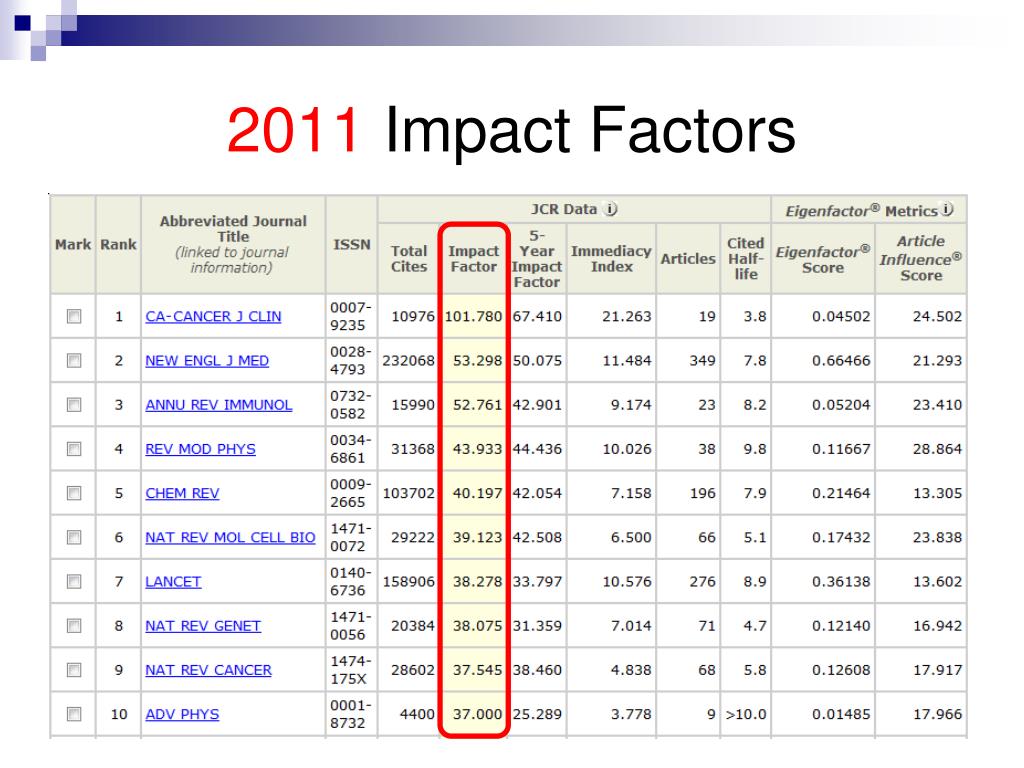Check the Mark box for NEW ENGL J MED

[74, 360]
